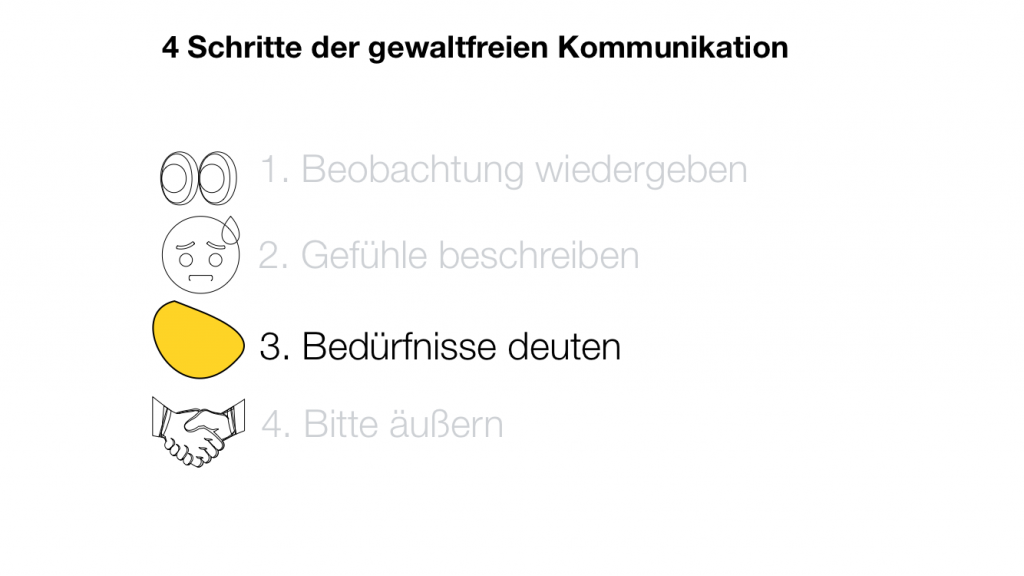Select the yellow blob shape
The width and height of the screenshot is (1024, 576).
point(198,340)
